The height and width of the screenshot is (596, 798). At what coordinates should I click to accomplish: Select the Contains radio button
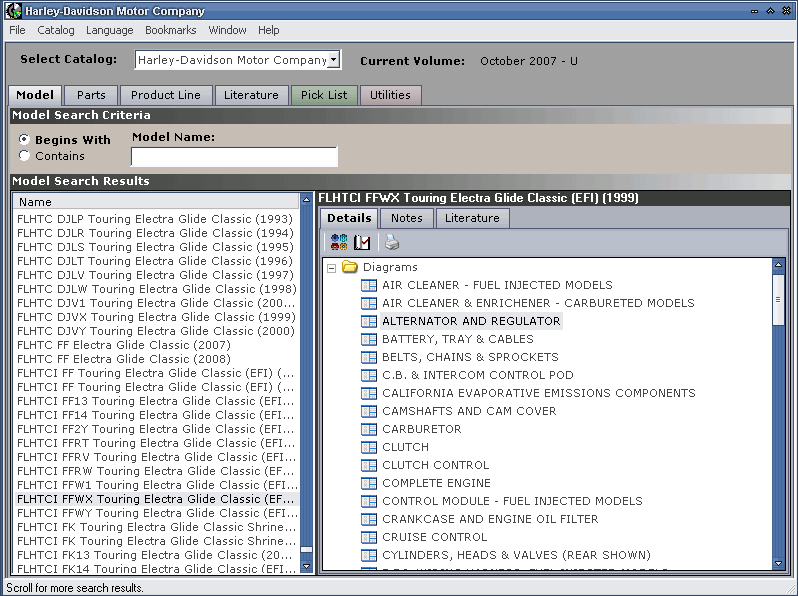[x=25, y=156]
